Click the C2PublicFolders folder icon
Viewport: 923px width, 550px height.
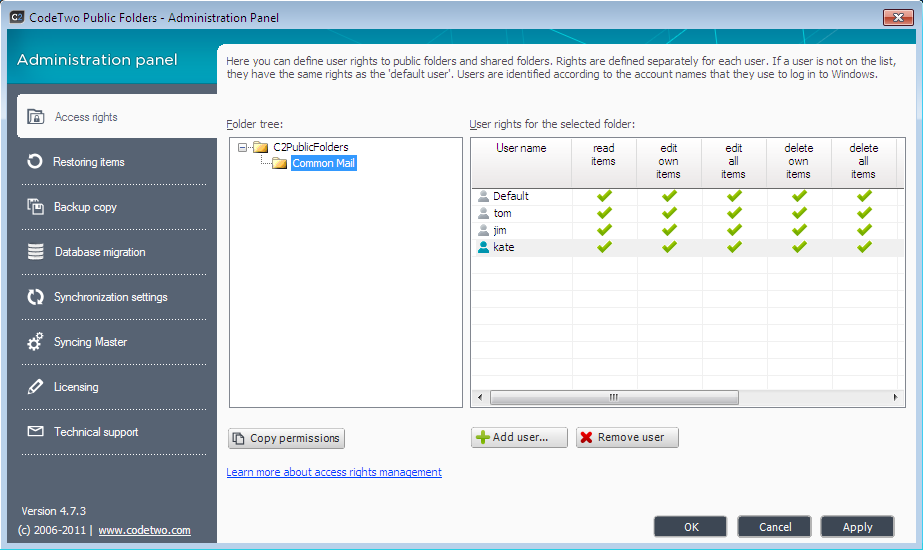click(261, 147)
